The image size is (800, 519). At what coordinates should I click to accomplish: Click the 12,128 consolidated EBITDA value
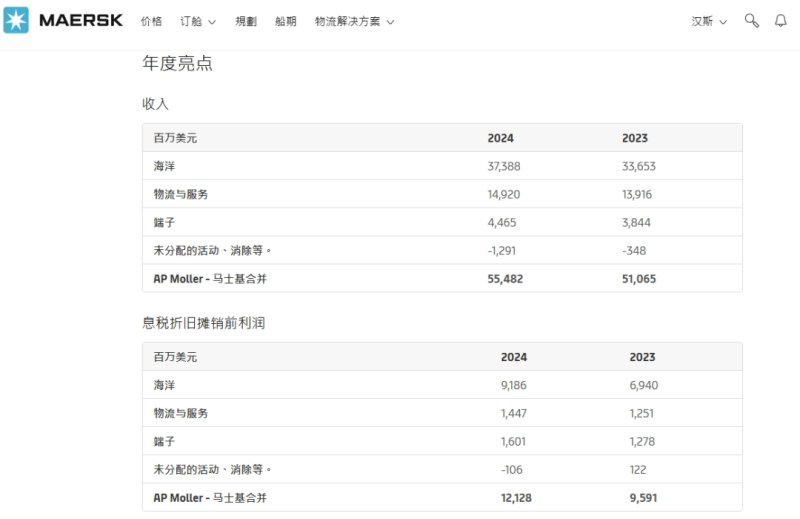(x=518, y=498)
